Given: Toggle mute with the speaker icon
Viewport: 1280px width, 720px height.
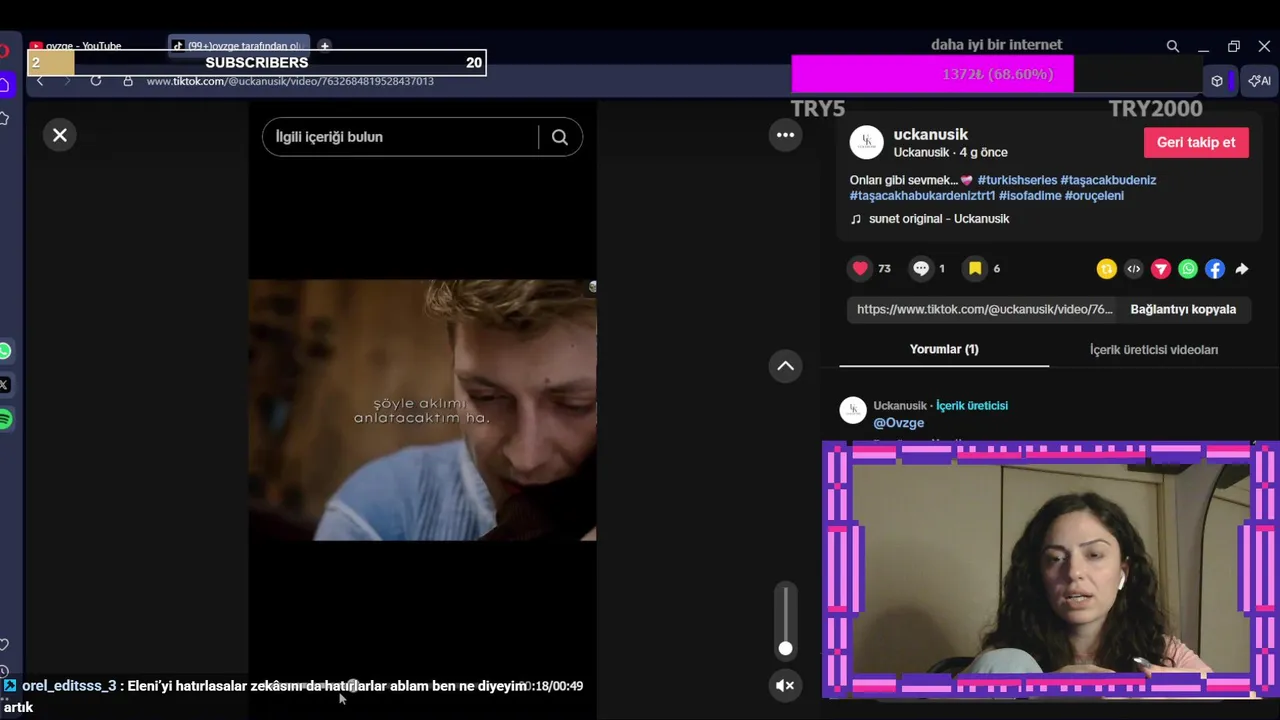Looking at the screenshot, I should pos(785,685).
